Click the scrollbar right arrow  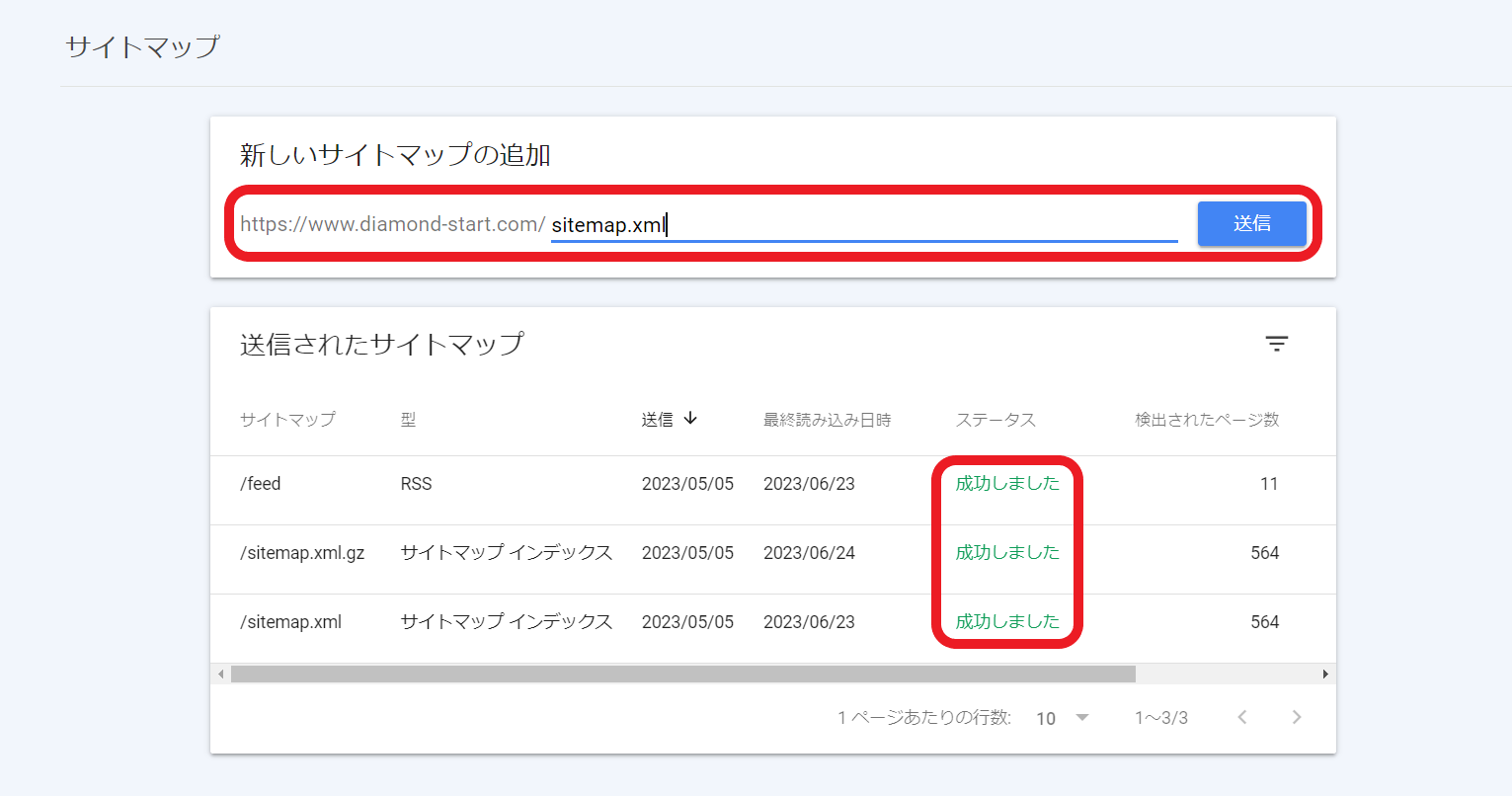point(1325,675)
